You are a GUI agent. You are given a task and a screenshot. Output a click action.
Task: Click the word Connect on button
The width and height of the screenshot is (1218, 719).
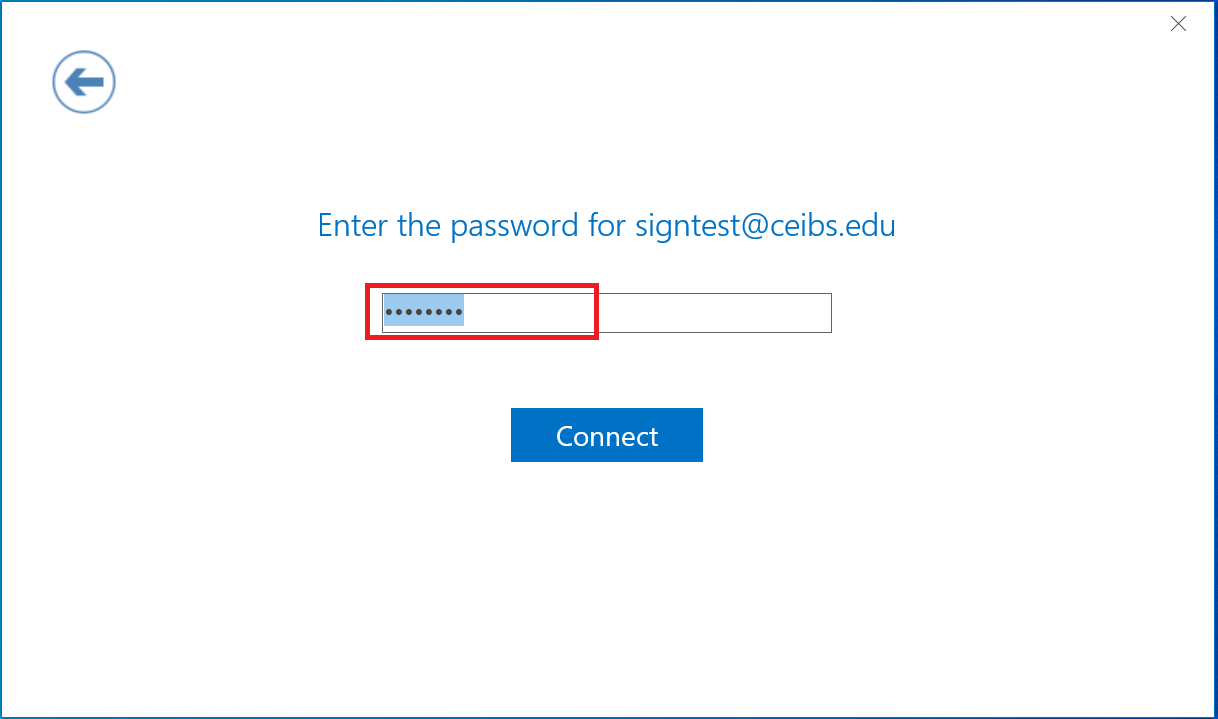click(x=607, y=436)
